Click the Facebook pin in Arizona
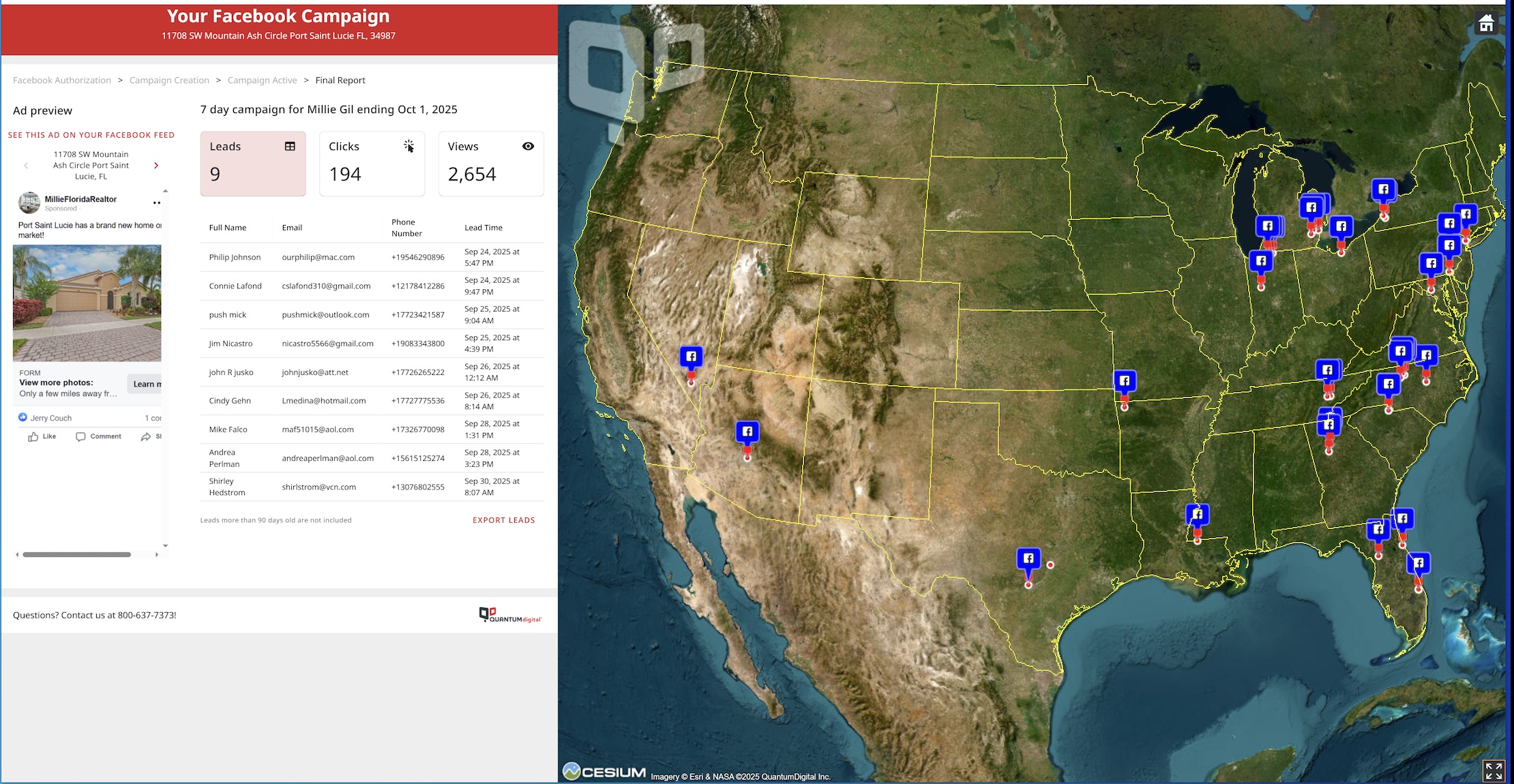 (x=747, y=432)
